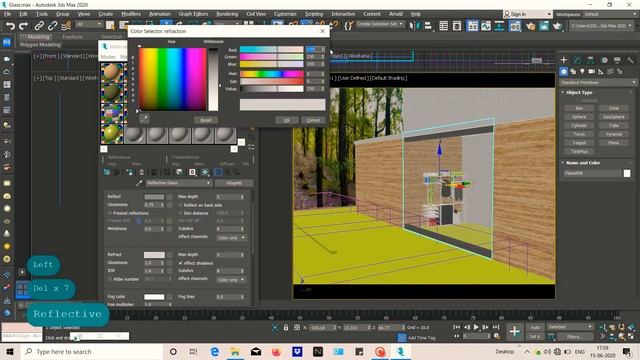Open the Create Selection Set dropdown
640x360 pixels.
click(x=380, y=24)
